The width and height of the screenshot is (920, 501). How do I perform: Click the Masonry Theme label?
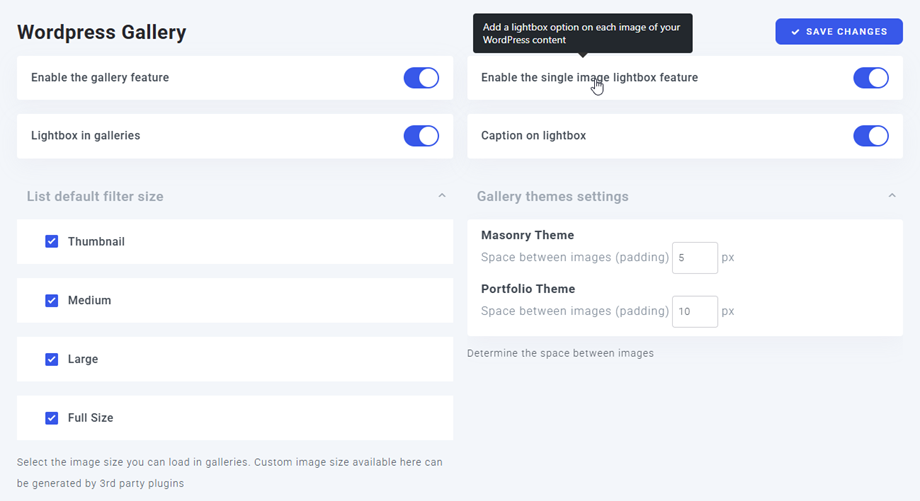(x=527, y=235)
